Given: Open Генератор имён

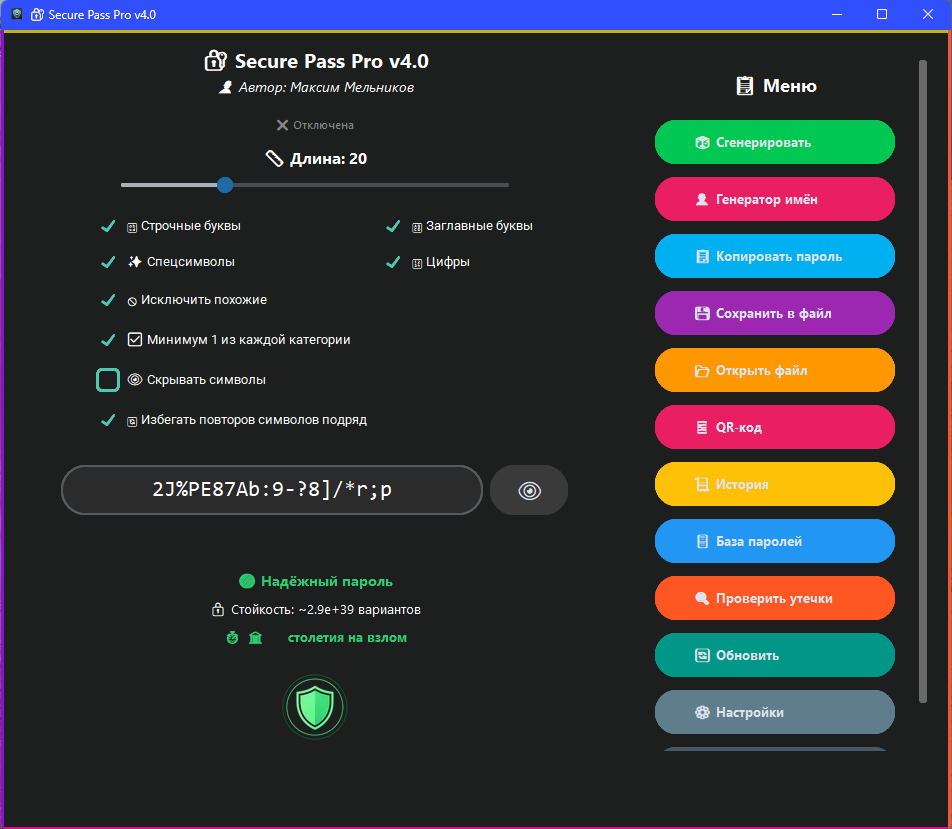Looking at the screenshot, I should coord(774,199).
